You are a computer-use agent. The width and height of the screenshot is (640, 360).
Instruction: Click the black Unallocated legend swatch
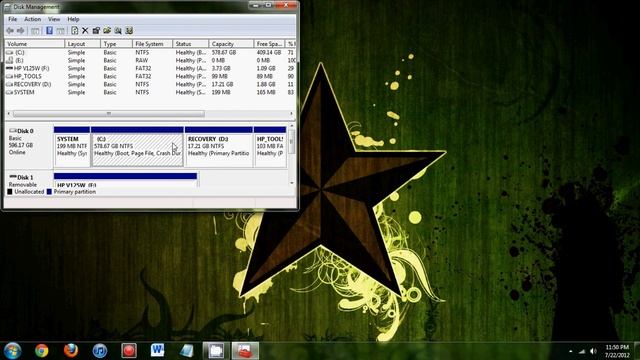pyautogui.click(x=10, y=191)
